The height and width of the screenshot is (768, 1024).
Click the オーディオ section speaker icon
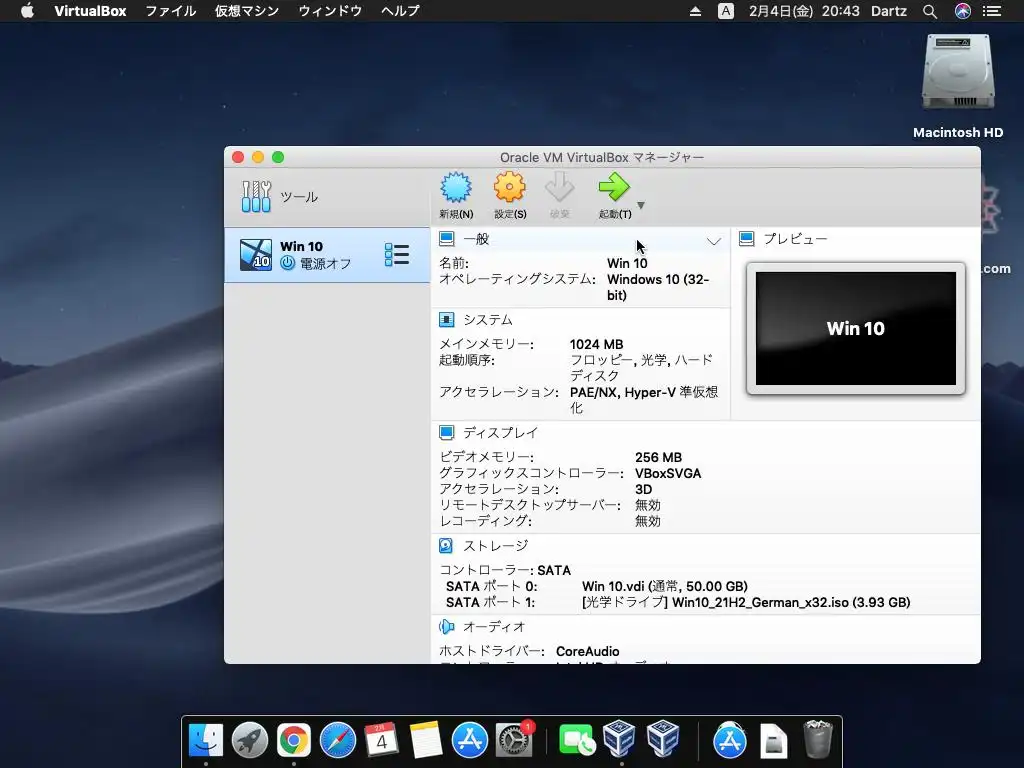pyautogui.click(x=447, y=627)
